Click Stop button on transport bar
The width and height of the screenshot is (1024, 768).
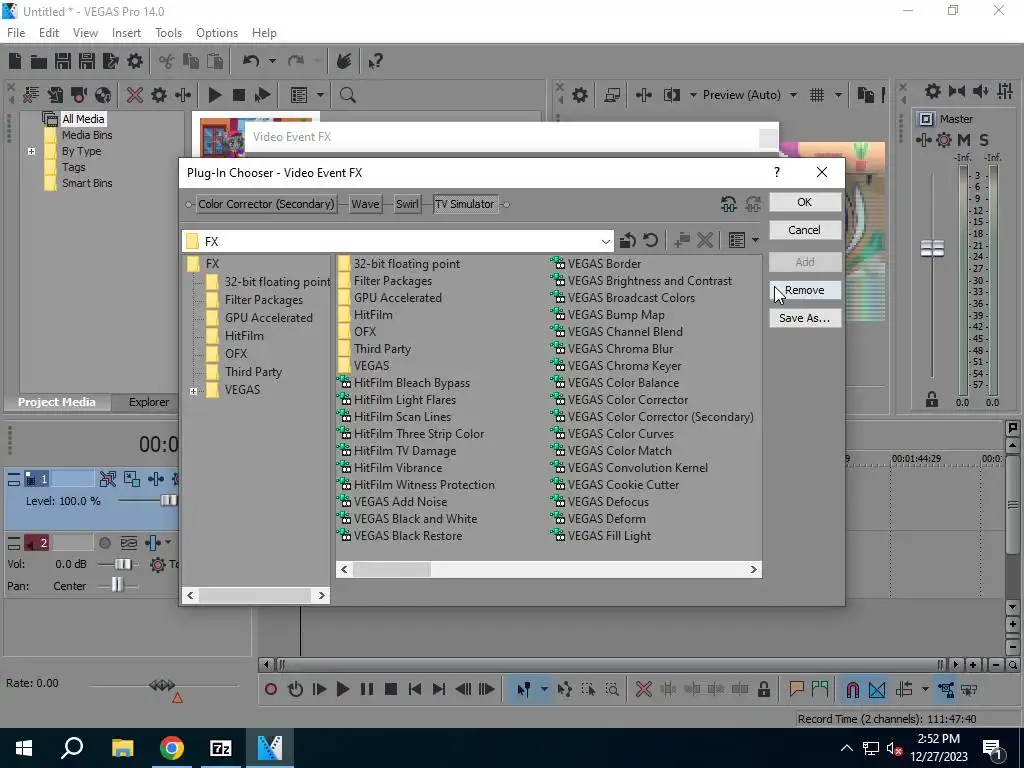tap(391, 690)
